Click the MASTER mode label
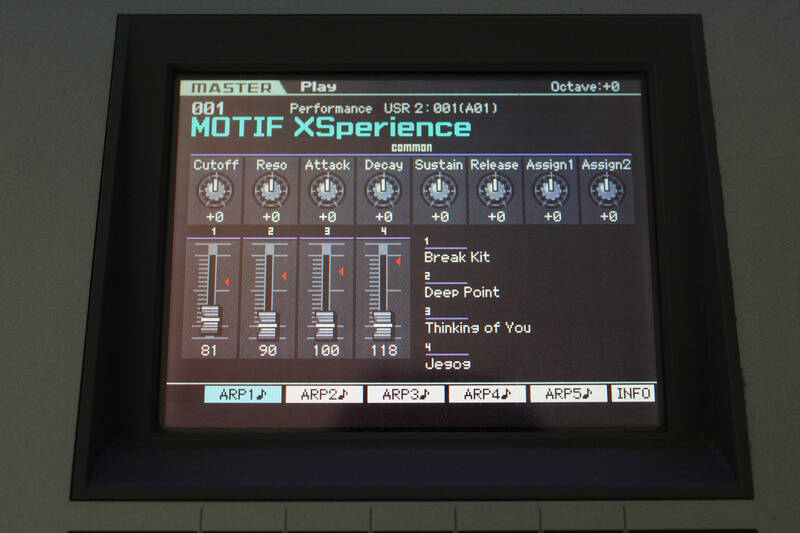800x533 pixels. (x=232, y=88)
